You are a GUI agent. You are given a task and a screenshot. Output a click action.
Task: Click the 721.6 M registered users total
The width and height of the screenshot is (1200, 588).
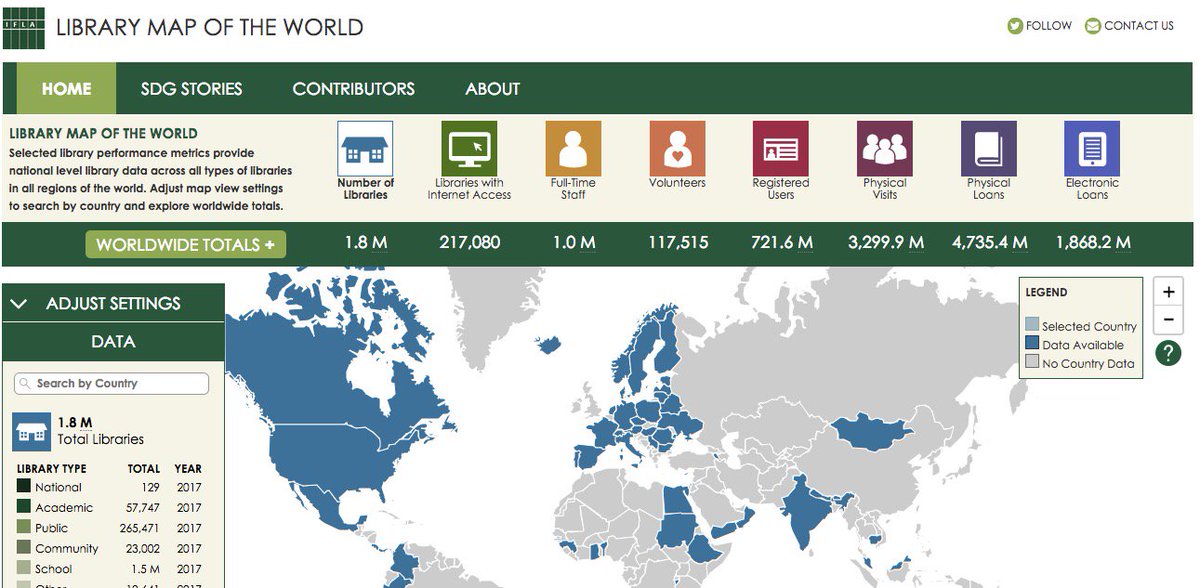coord(781,243)
